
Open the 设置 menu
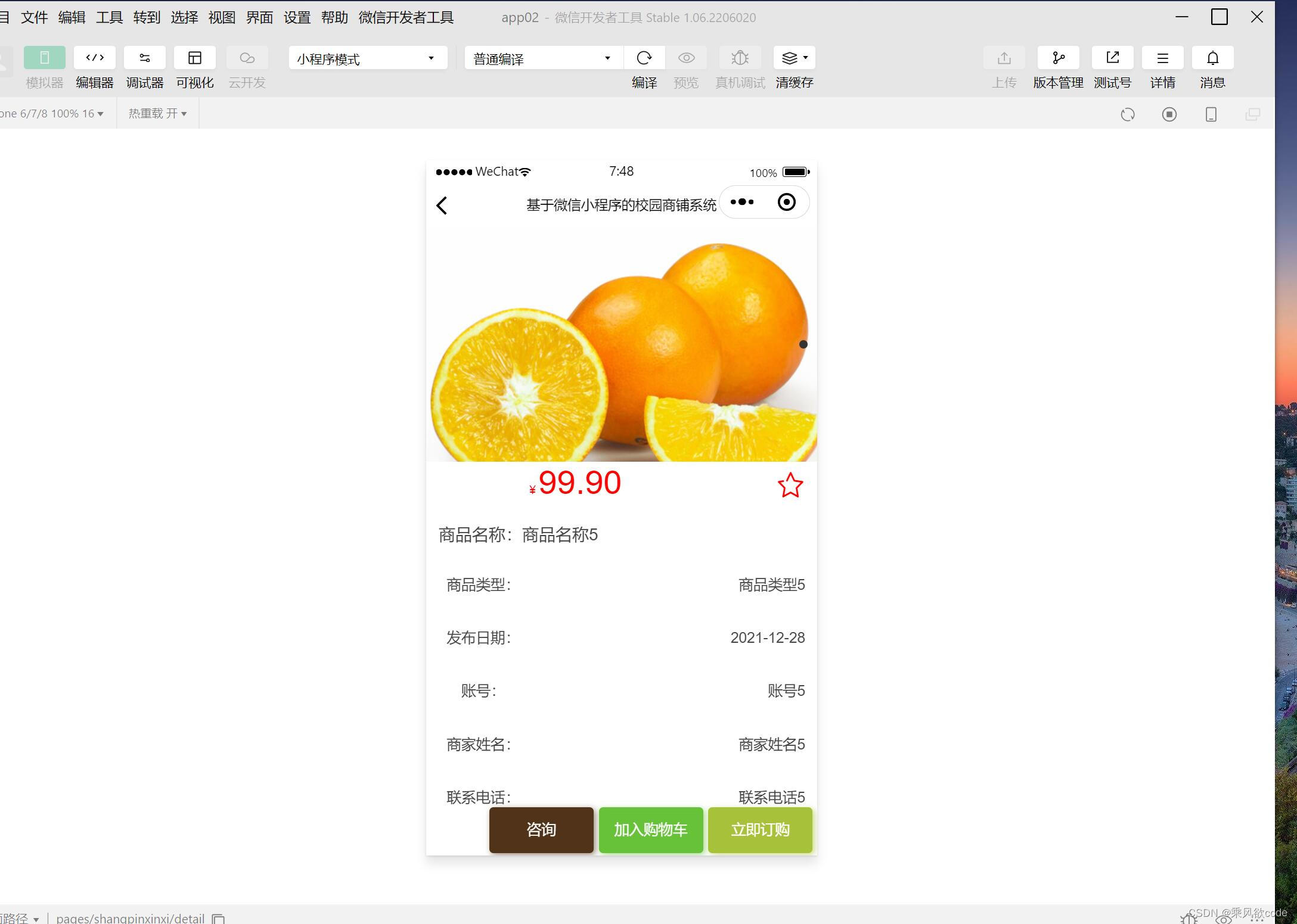(296, 17)
